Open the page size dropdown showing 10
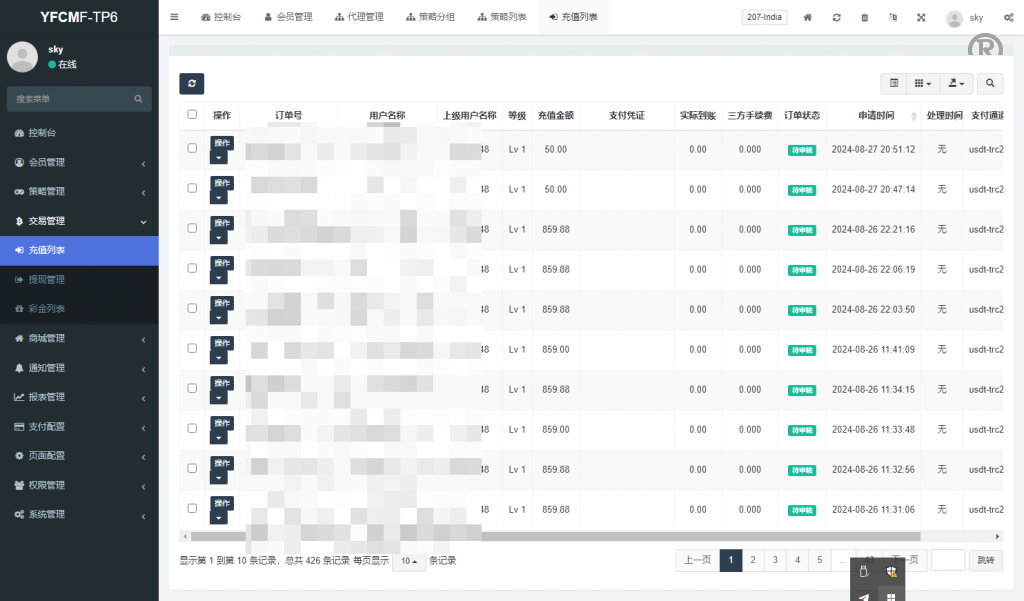Image resolution: width=1024 pixels, height=601 pixels. coord(409,561)
